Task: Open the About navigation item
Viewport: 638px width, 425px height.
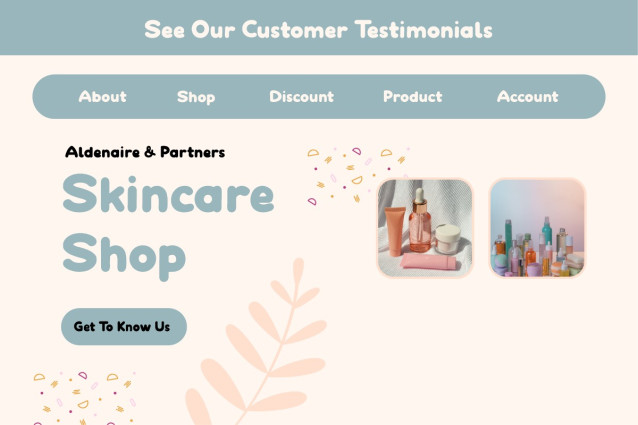Action: (102, 96)
